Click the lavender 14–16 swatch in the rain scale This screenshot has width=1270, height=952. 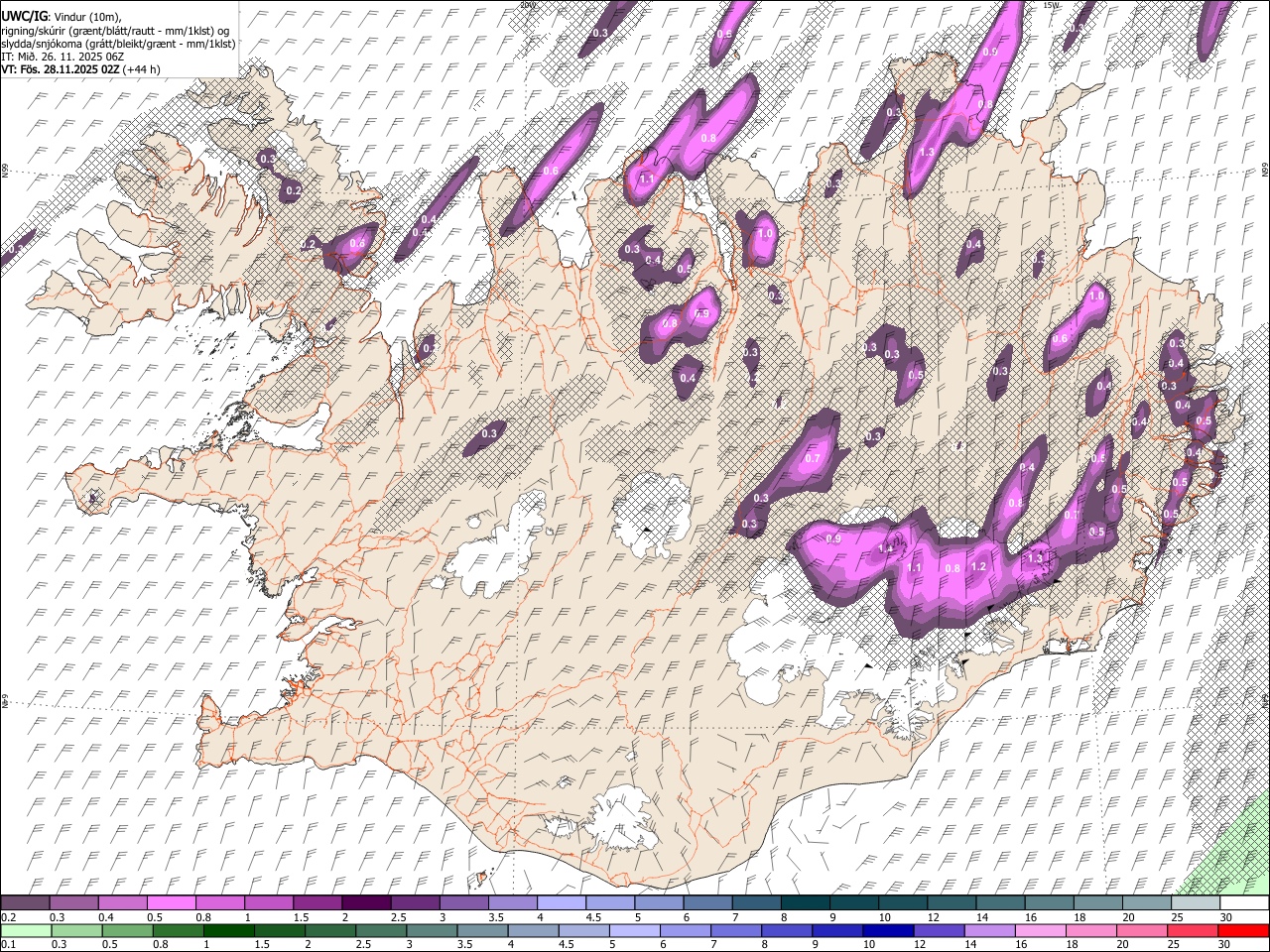click(x=990, y=930)
